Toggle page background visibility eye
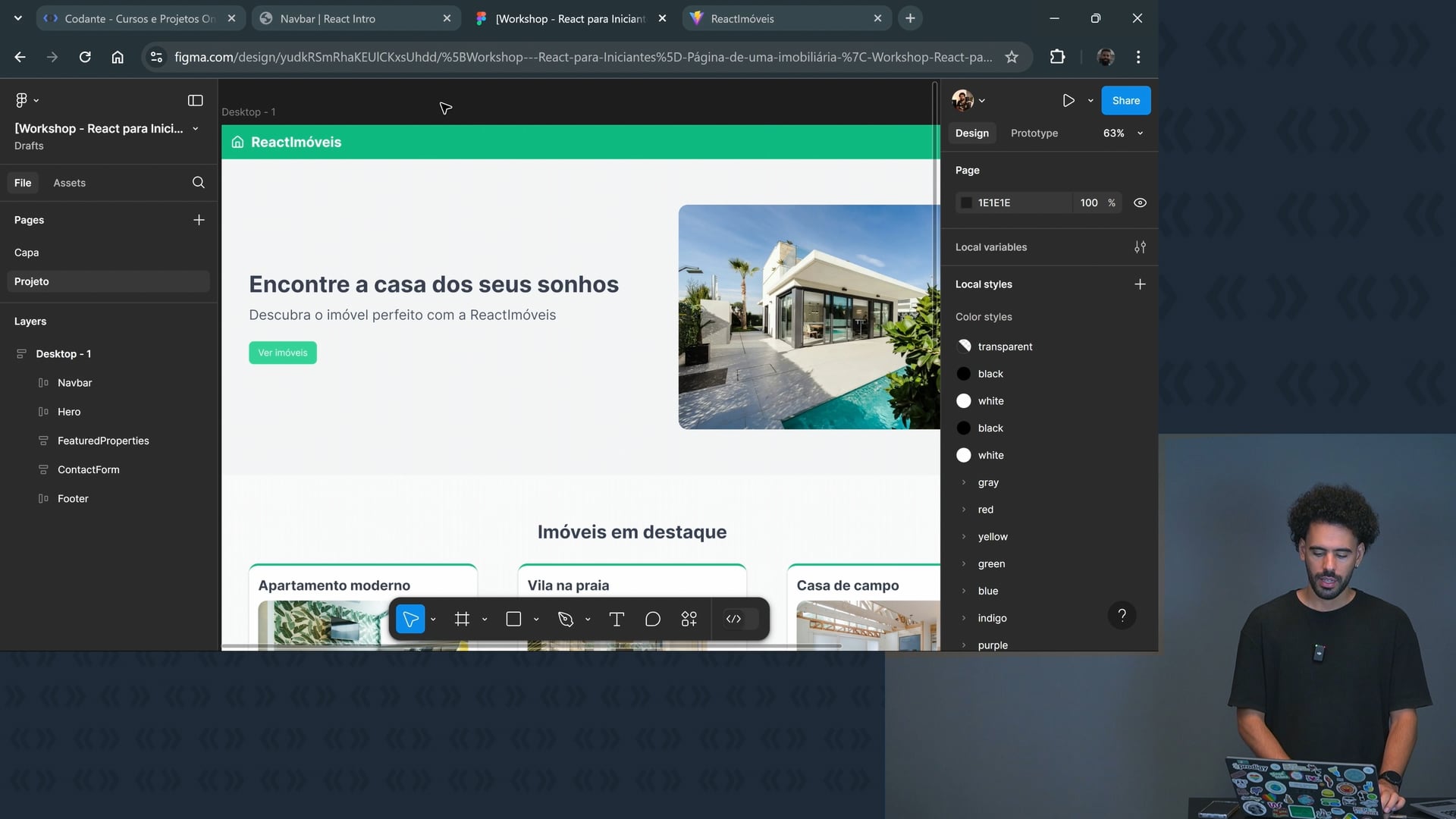 [x=1140, y=202]
